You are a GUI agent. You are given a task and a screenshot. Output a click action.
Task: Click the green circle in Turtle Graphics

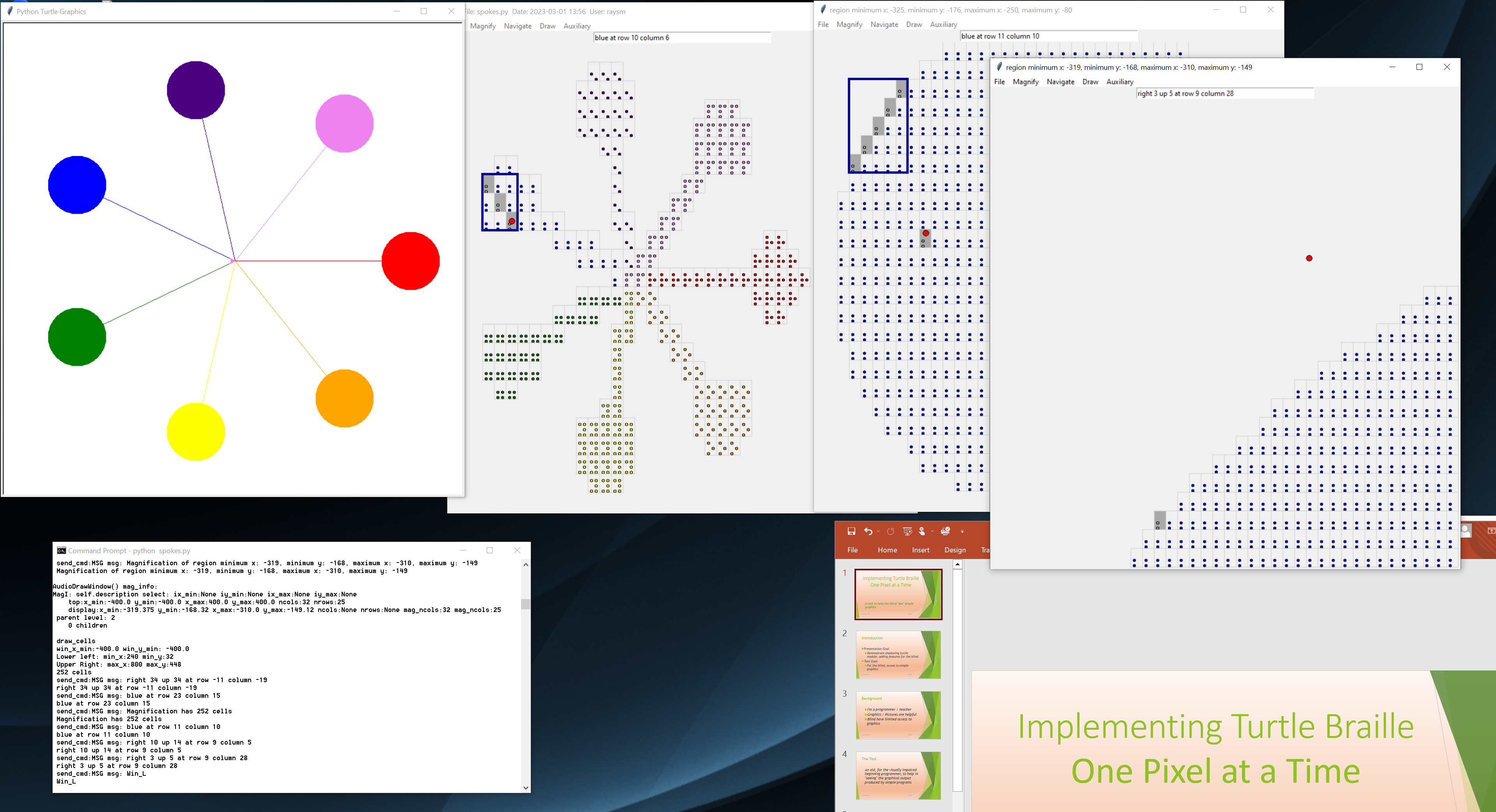(x=77, y=337)
